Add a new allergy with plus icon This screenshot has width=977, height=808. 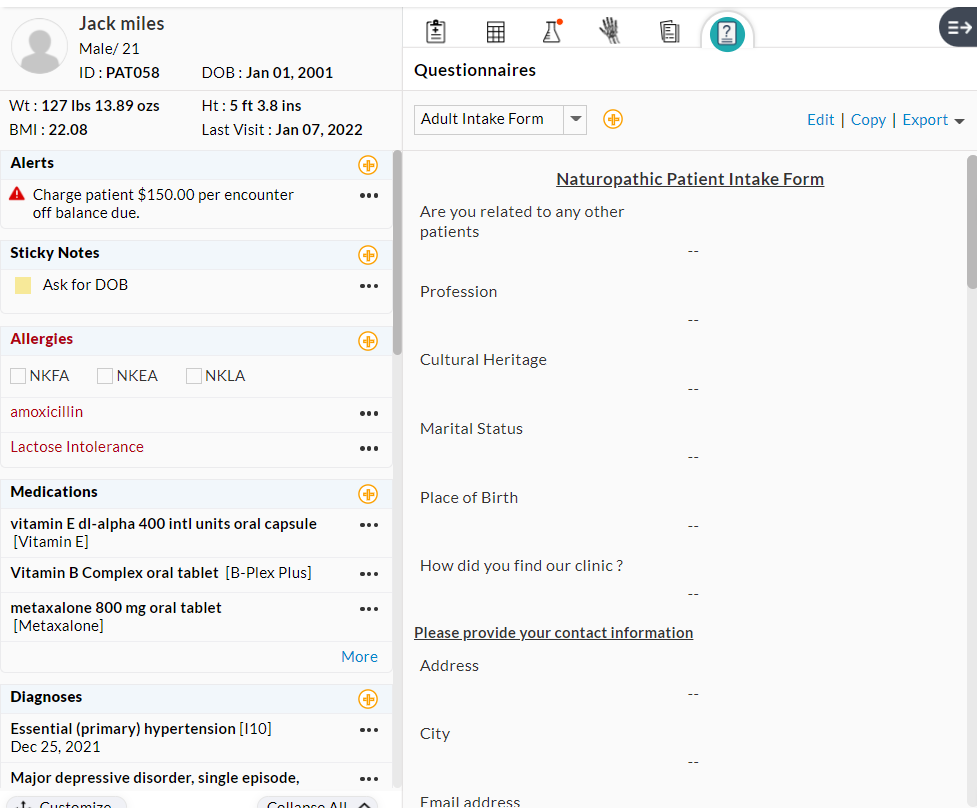click(368, 341)
